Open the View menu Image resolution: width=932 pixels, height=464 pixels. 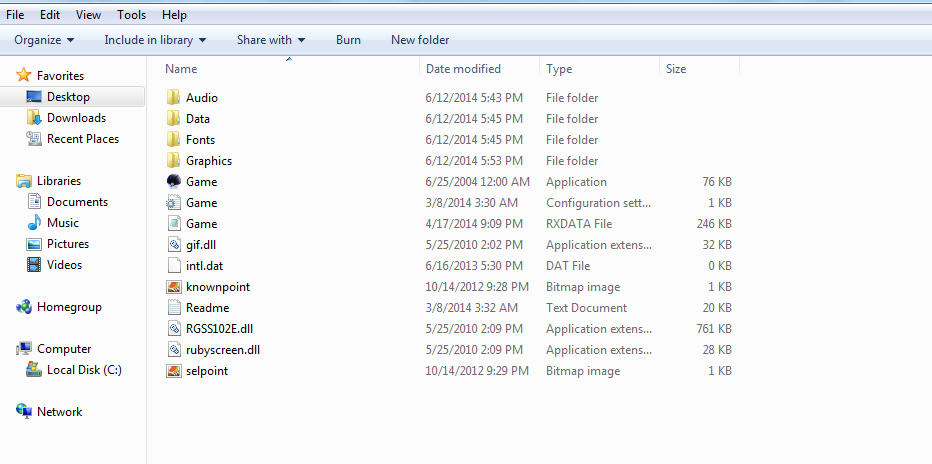click(x=88, y=15)
